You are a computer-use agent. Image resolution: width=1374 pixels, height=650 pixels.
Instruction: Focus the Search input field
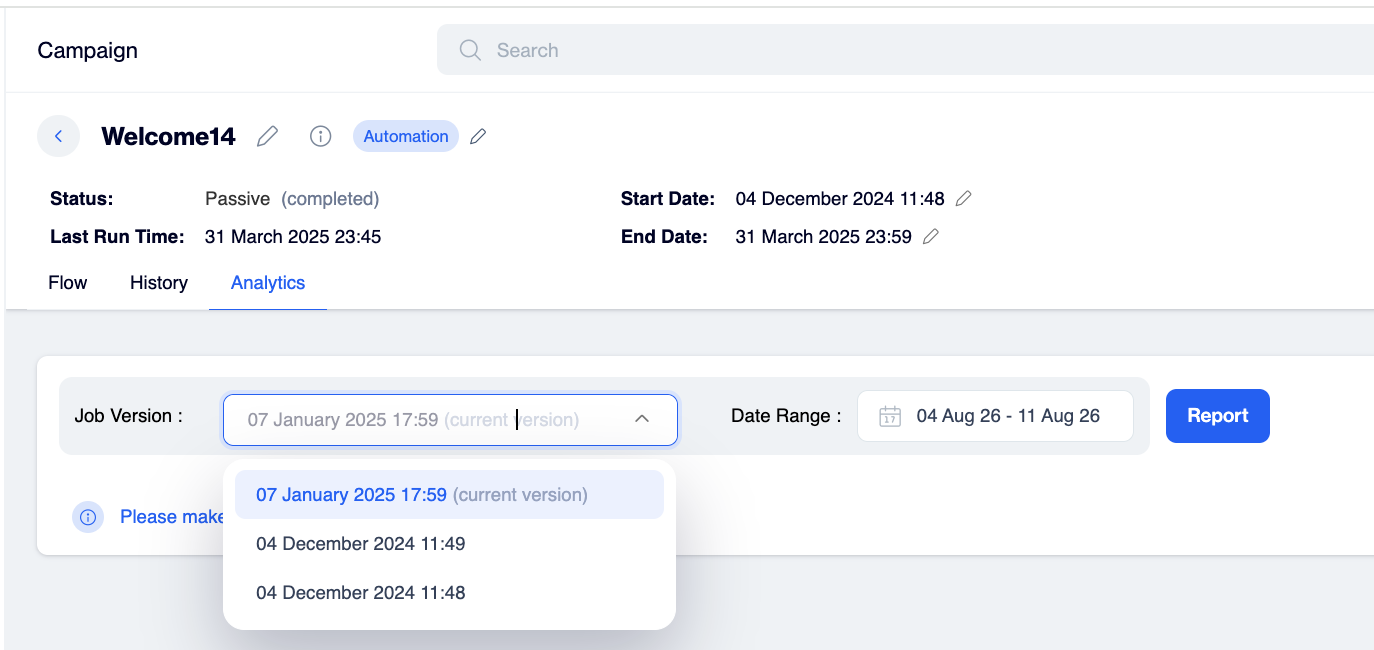pos(905,50)
